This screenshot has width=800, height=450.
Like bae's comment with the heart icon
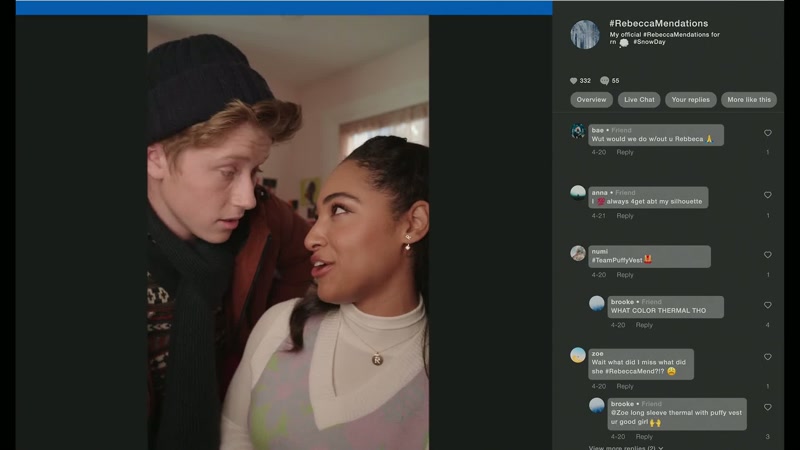click(767, 133)
